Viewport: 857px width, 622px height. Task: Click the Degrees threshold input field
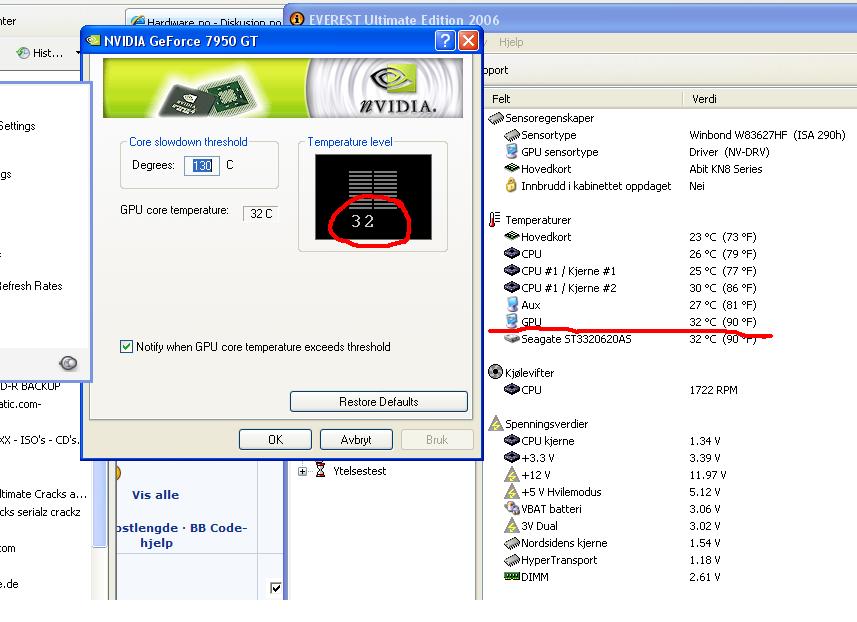coord(202,166)
